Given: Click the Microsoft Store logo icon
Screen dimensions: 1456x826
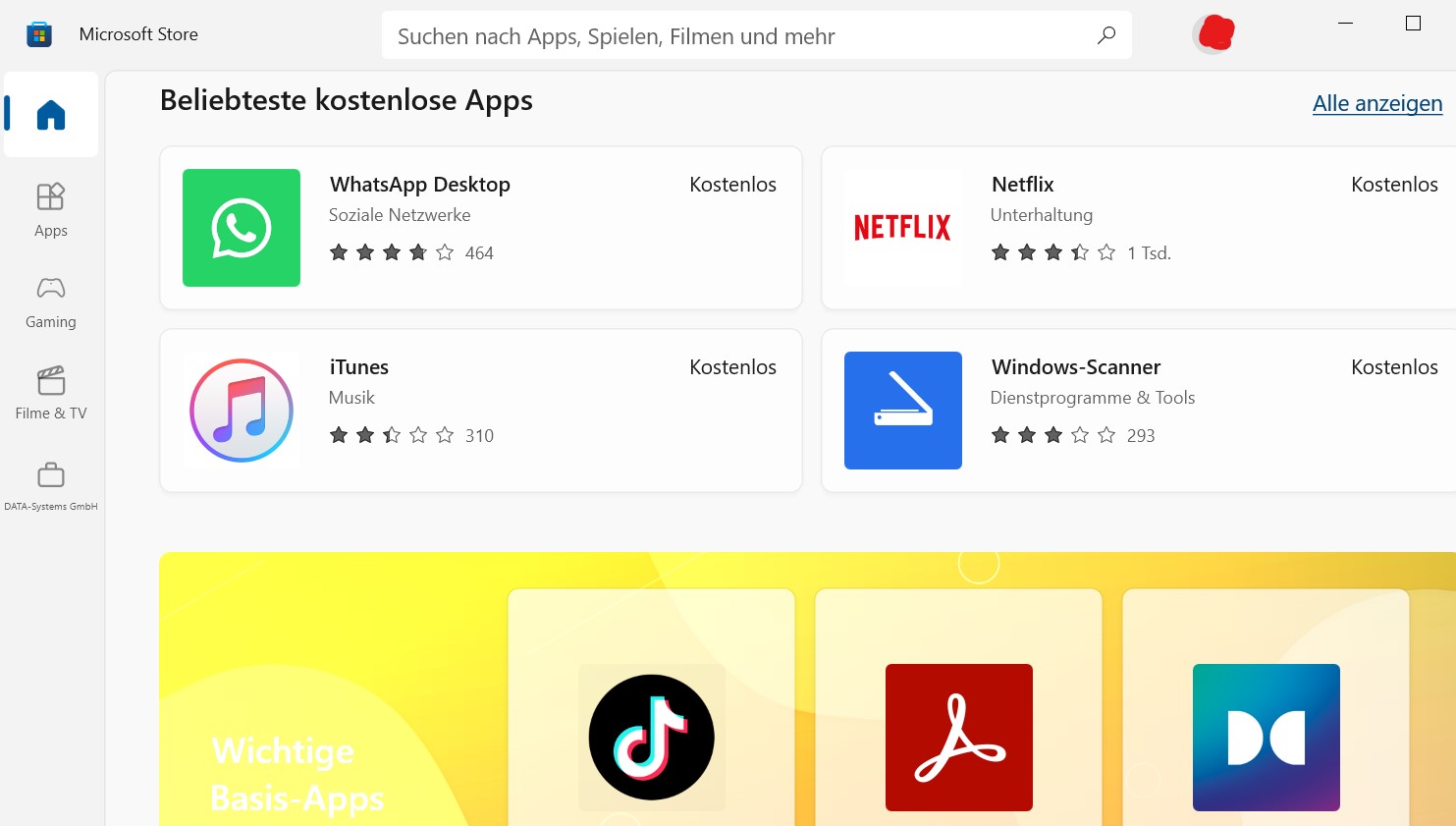Looking at the screenshot, I should tap(39, 34).
